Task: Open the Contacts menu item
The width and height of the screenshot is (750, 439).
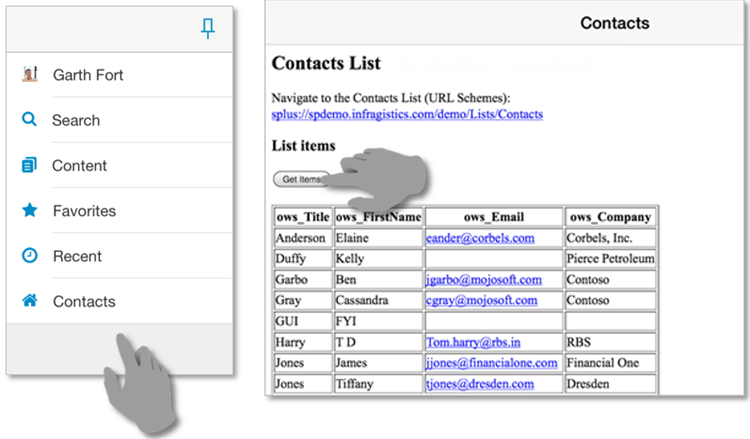Action: [x=84, y=301]
